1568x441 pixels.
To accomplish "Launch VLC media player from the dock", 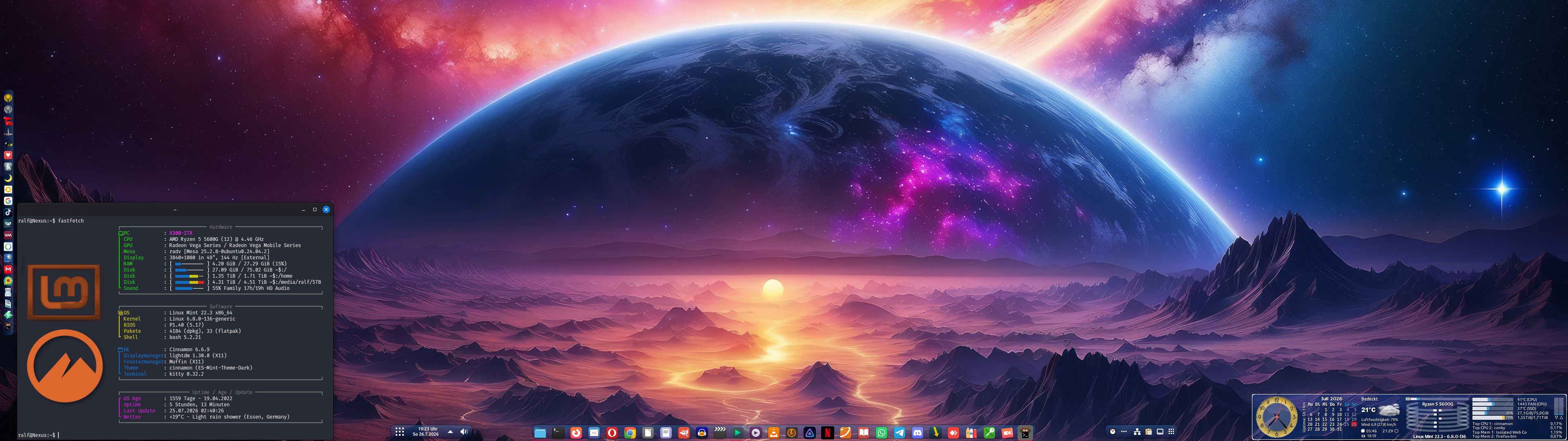I will point(774,432).
